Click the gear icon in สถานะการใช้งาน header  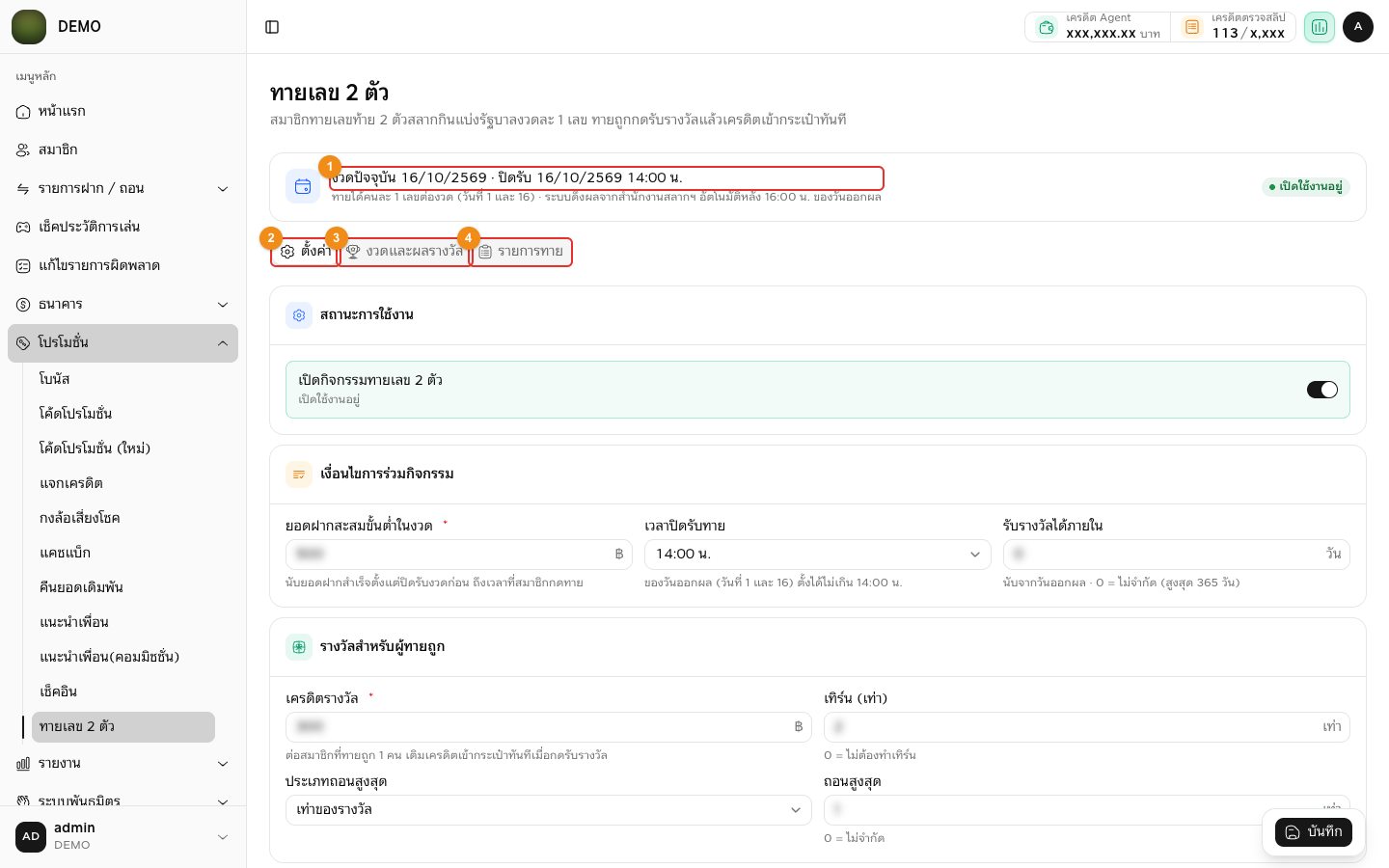click(x=299, y=315)
